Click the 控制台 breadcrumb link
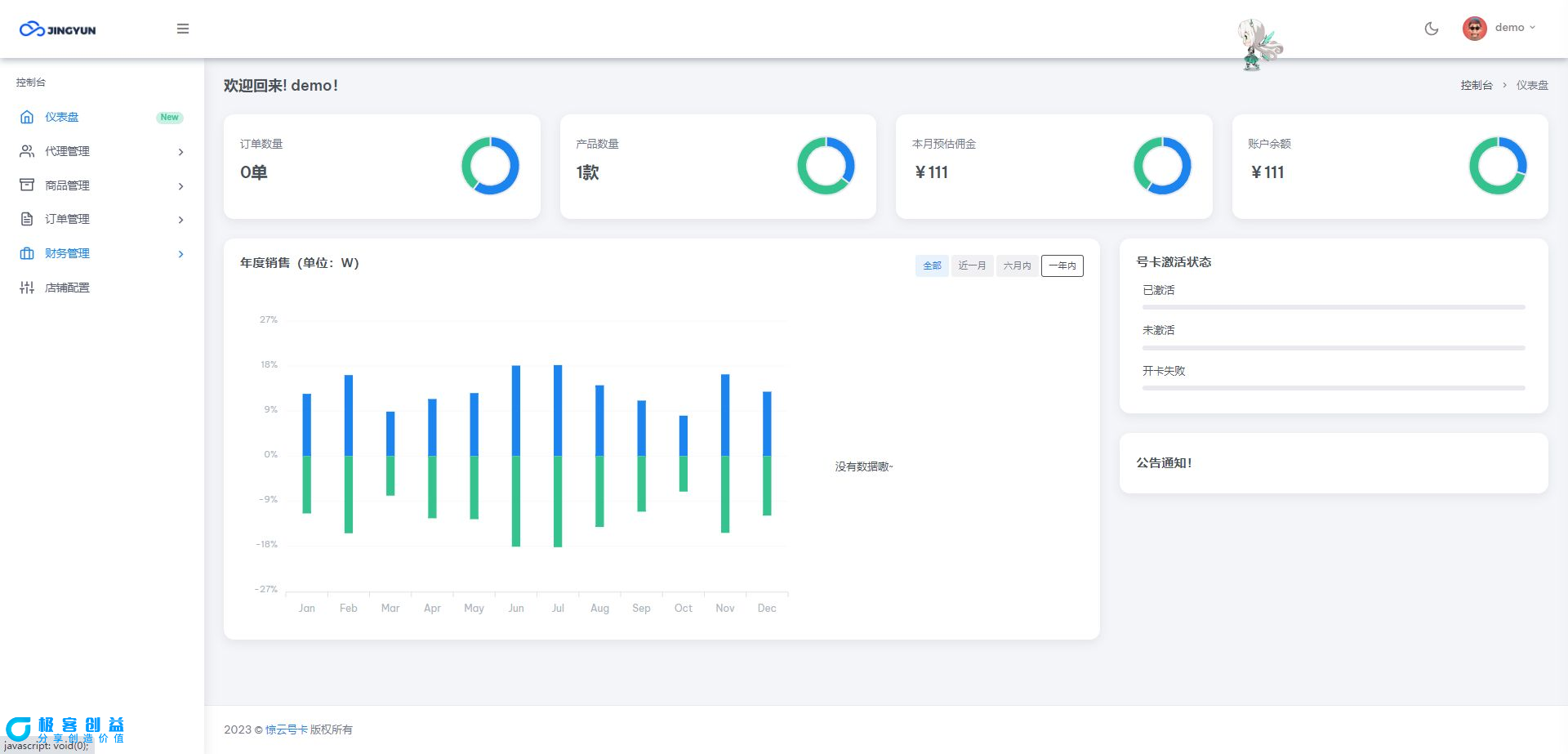The width and height of the screenshot is (1568, 754). coord(1476,85)
